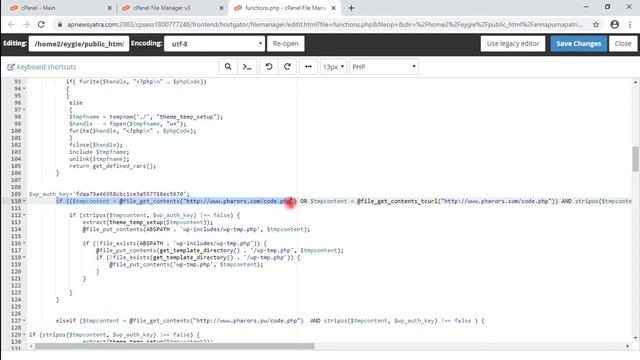This screenshot has width=640, height=360.
Task: Go back in browser history
Action: 11,24
